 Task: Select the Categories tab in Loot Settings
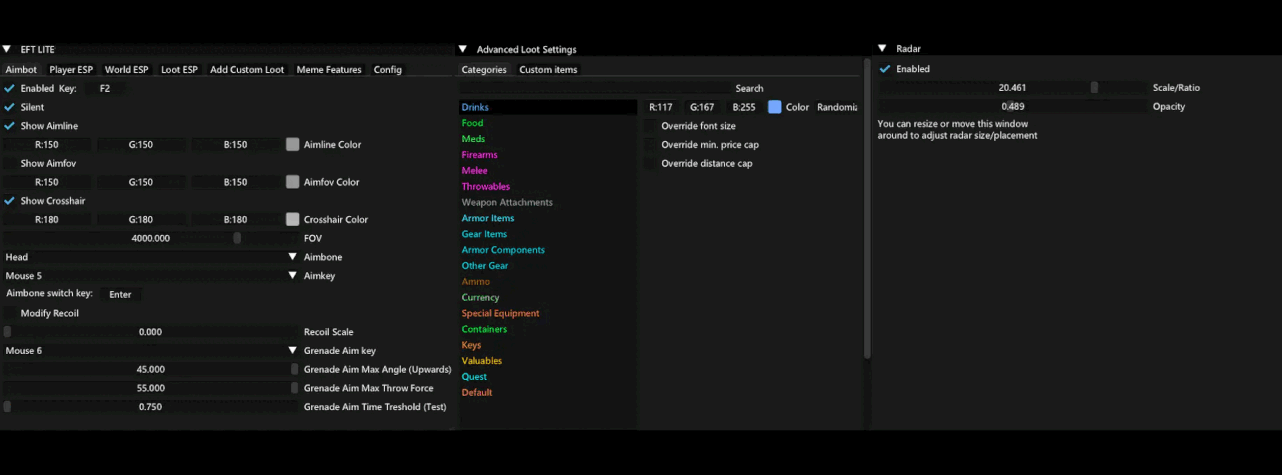point(484,70)
